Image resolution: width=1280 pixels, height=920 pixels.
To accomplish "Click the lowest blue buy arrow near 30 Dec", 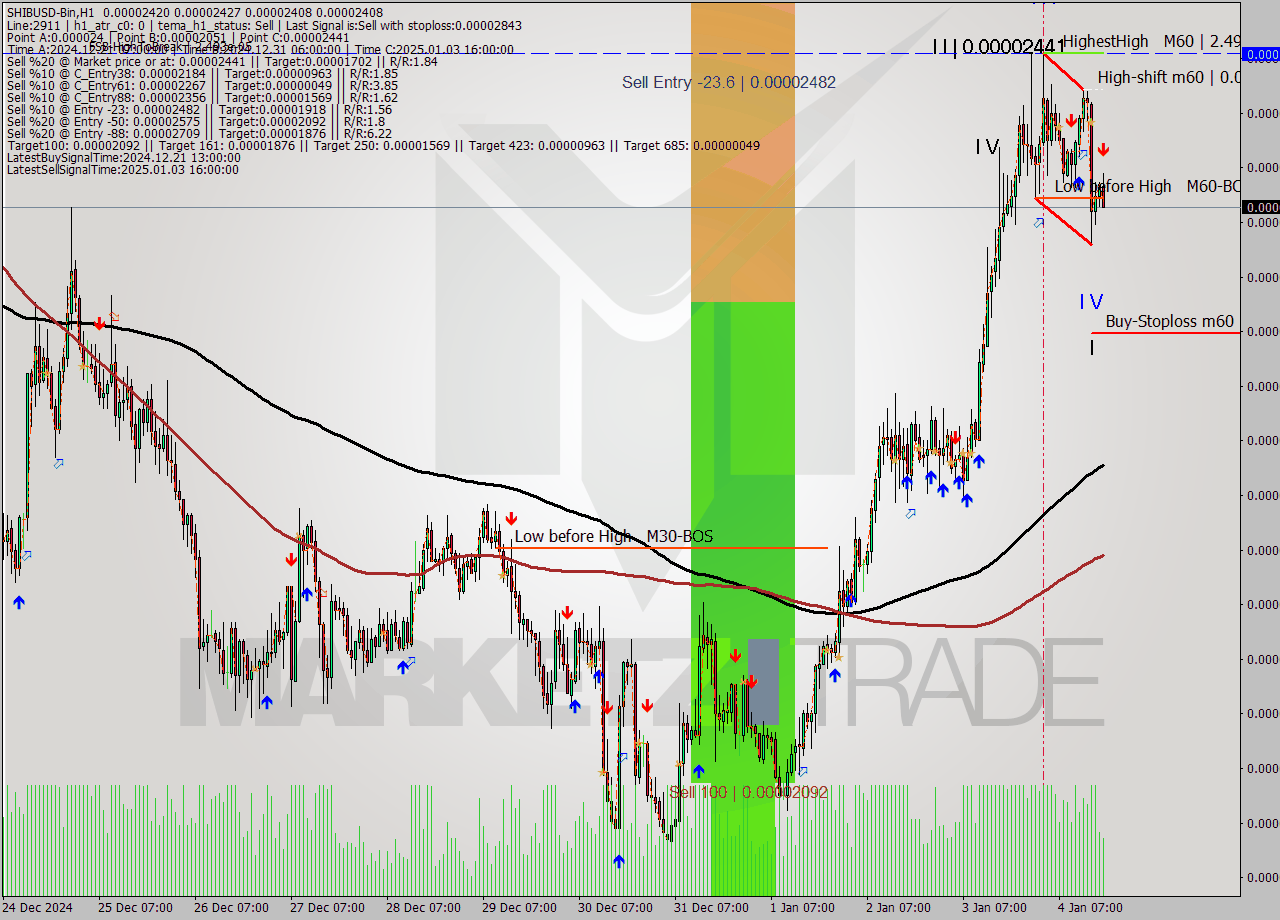I will (x=619, y=860).
